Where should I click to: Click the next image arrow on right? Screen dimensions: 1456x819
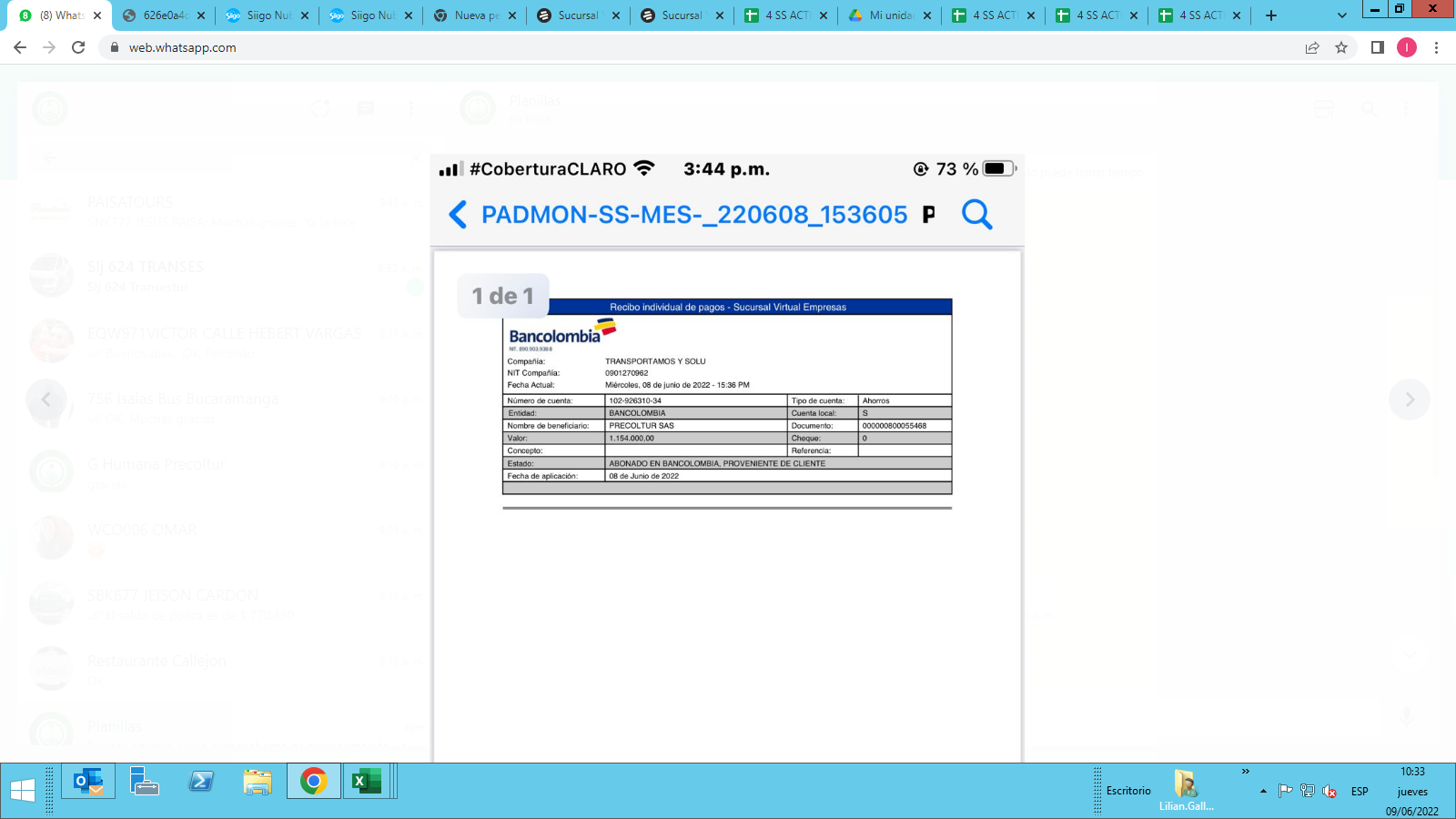coord(1409,399)
